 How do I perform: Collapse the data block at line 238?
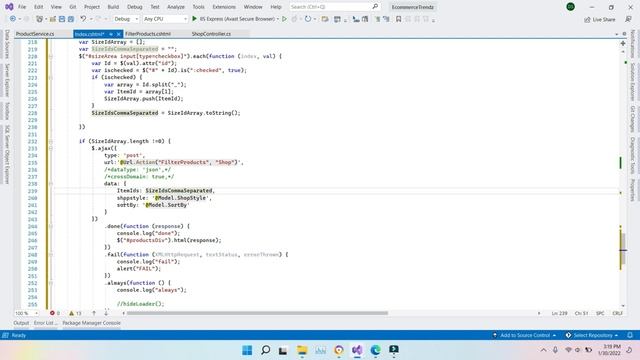[51, 184]
